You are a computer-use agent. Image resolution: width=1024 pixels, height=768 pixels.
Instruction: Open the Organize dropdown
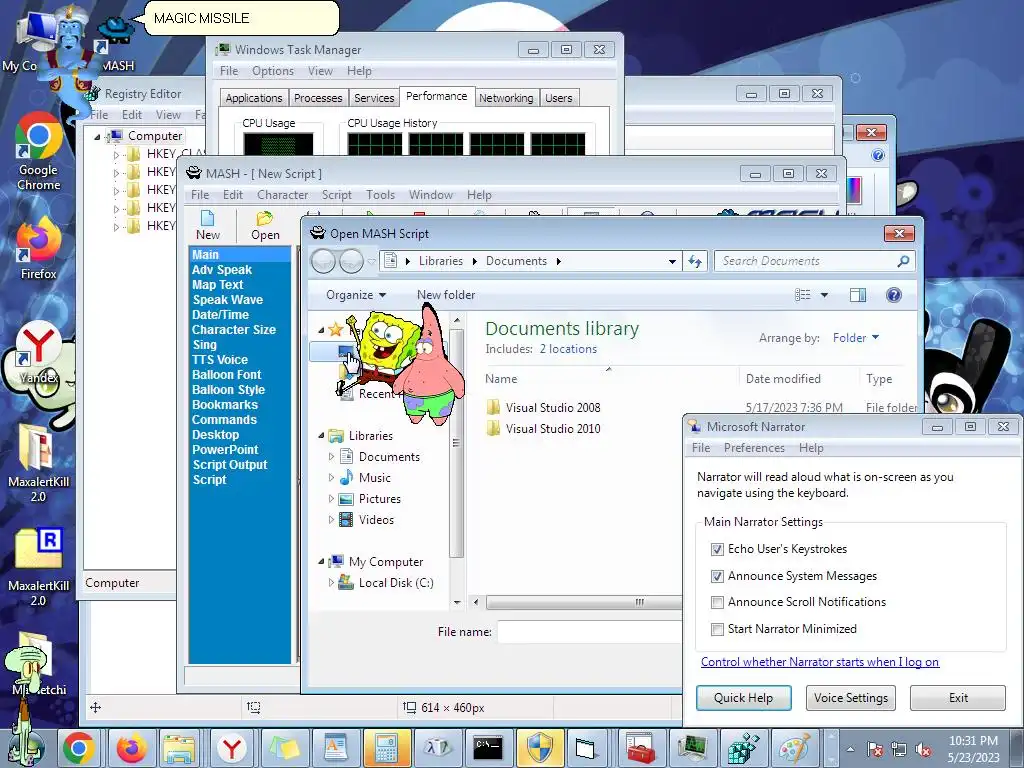click(x=356, y=295)
